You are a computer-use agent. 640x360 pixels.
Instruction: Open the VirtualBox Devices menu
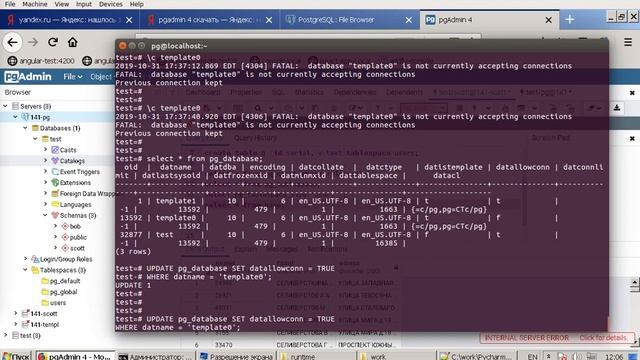pos(111,4)
